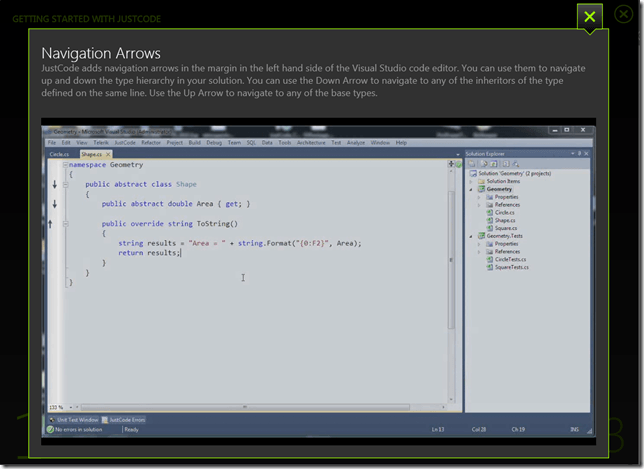Viewport: 644px width, 469px height.
Task: Open the Analyze menu
Action: [356, 143]
